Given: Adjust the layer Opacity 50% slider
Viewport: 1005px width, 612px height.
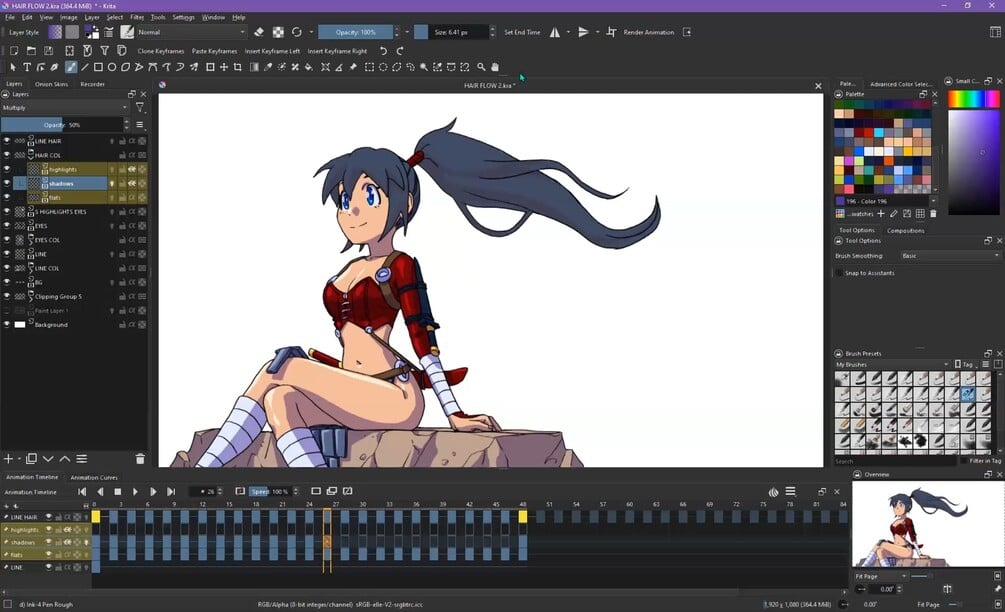Looking at the screenshot, I should pos(62,124).
